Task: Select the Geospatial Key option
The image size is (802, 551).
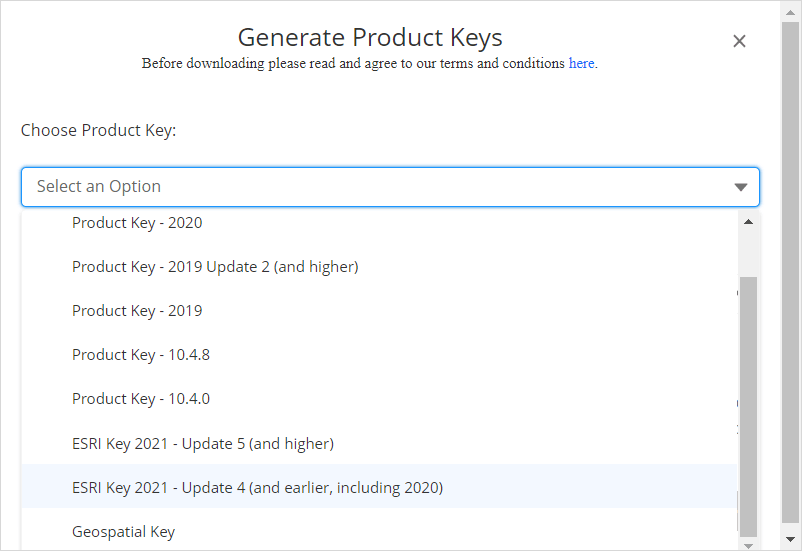Action: tap(124, 532)
